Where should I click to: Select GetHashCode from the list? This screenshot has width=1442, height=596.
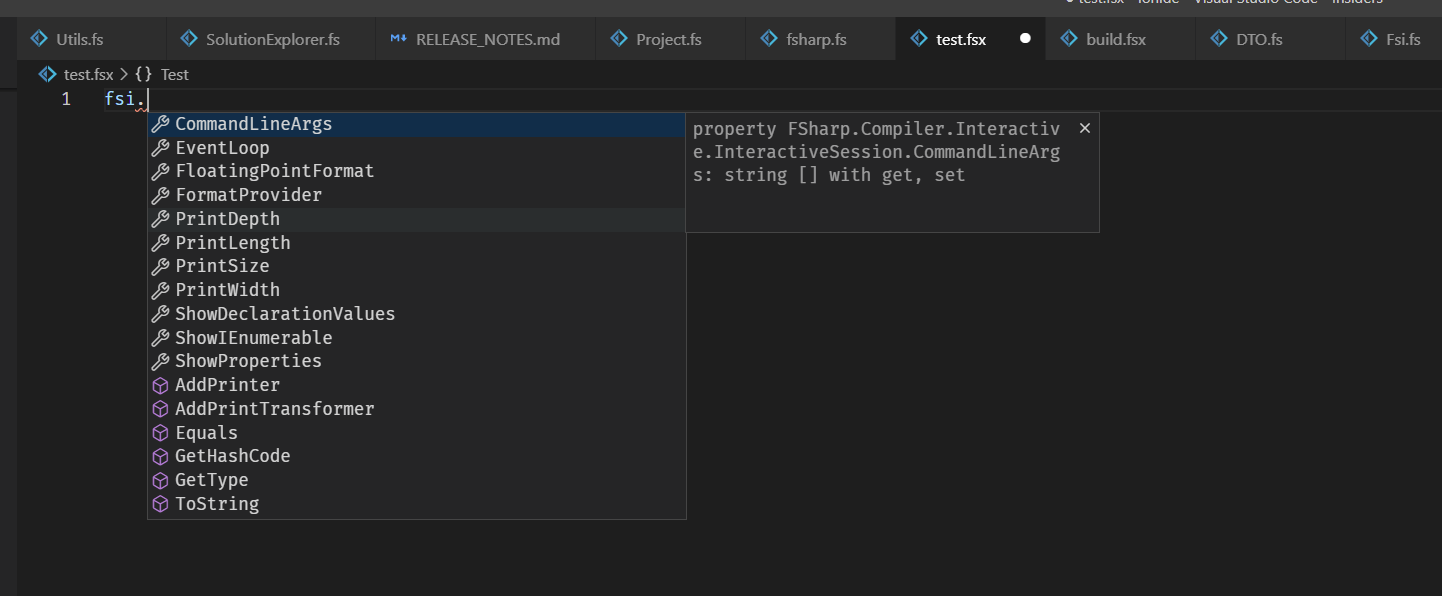coord(417,456)
